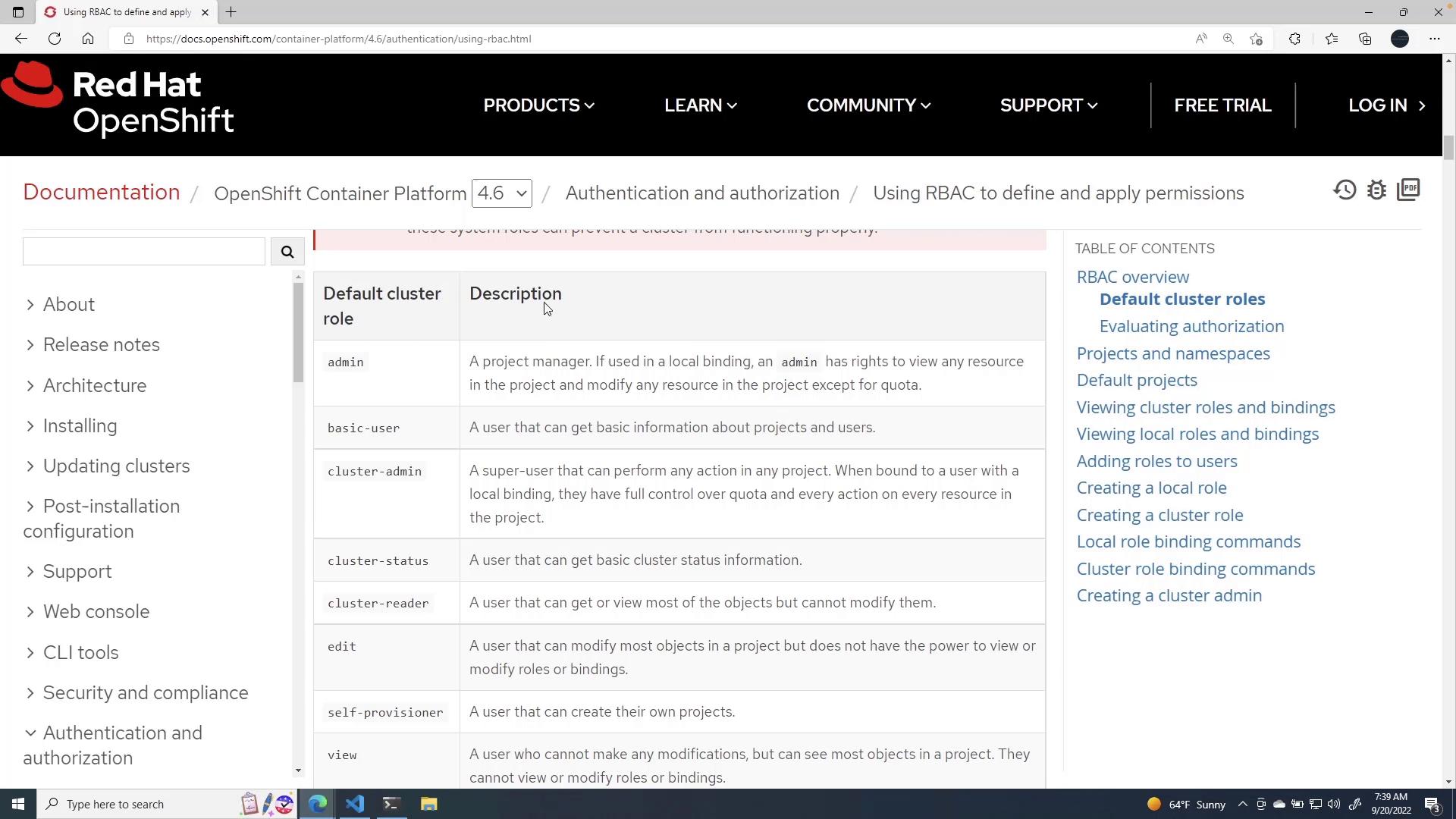
Task: Open the Favorites list icon
Action: [1332, 39]
